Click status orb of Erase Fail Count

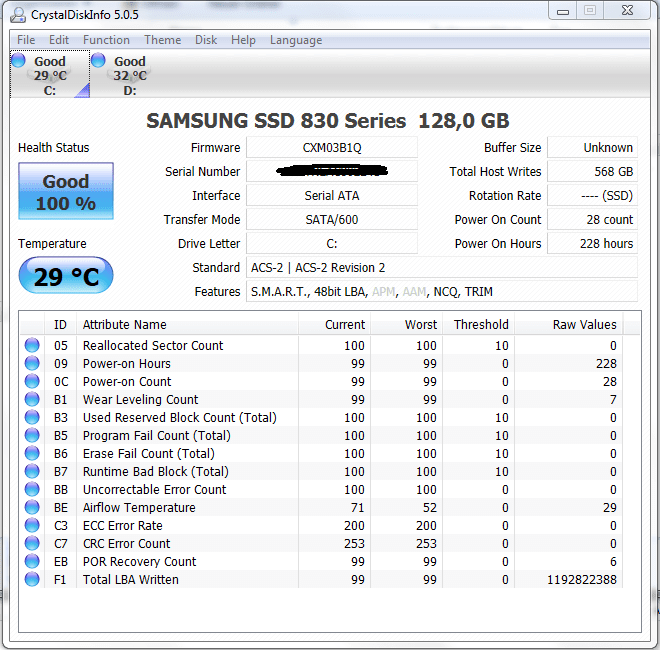click(32, 453)
